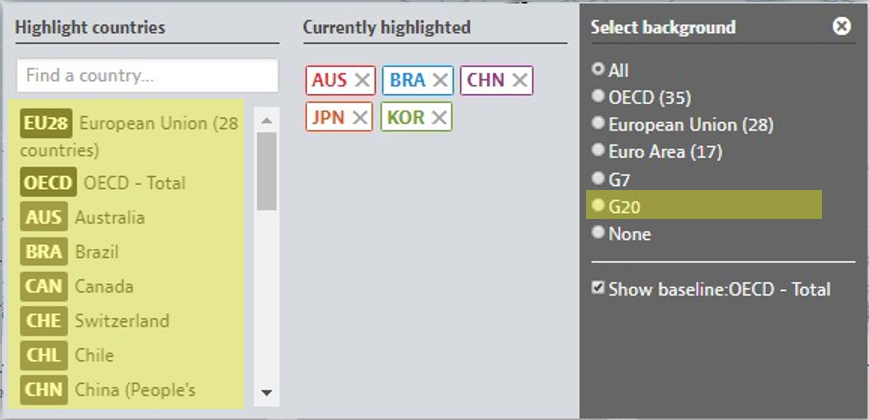Image resolution: width=869 pixels, height=420 pixels.
Task: Select European Union (28) background
Action: (x=599, y=124)
